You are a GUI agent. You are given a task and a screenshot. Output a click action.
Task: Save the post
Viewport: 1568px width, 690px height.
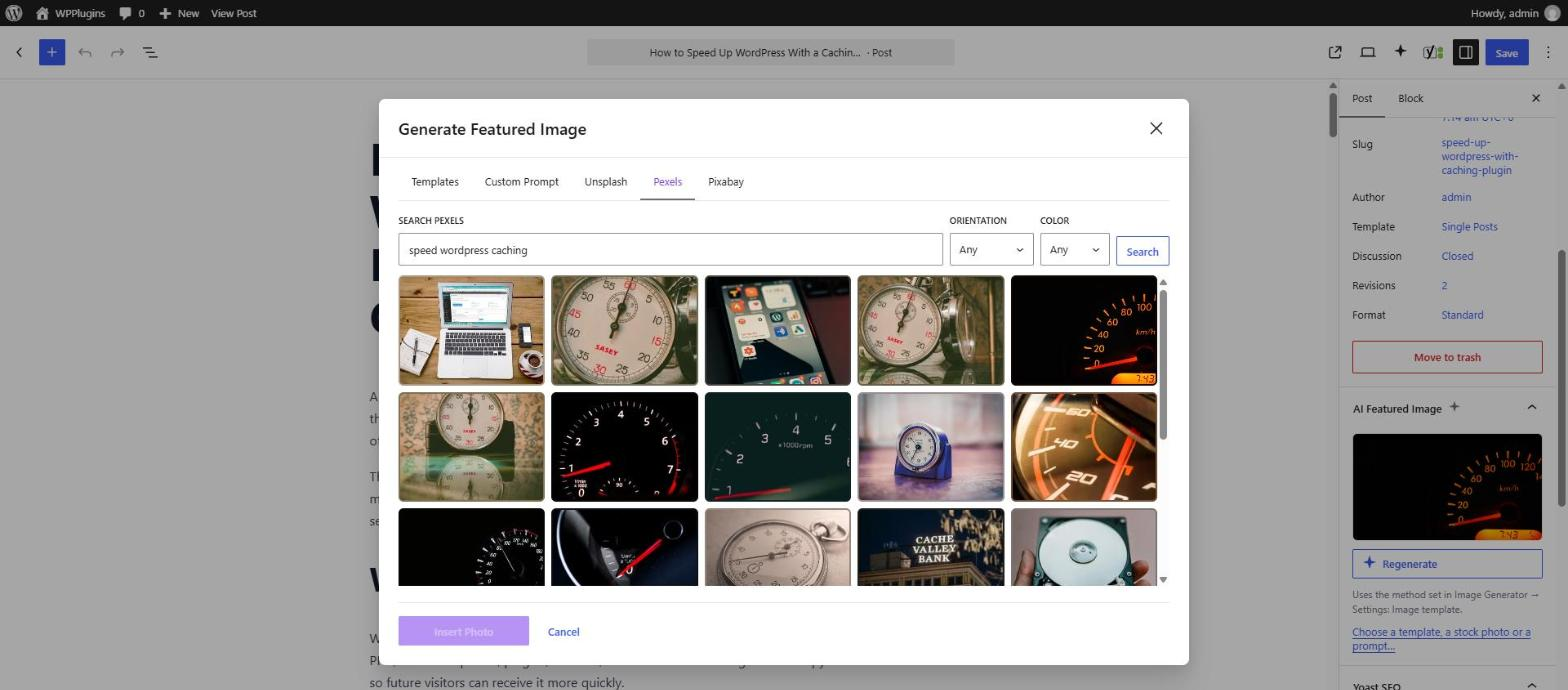coord(1506,52)
